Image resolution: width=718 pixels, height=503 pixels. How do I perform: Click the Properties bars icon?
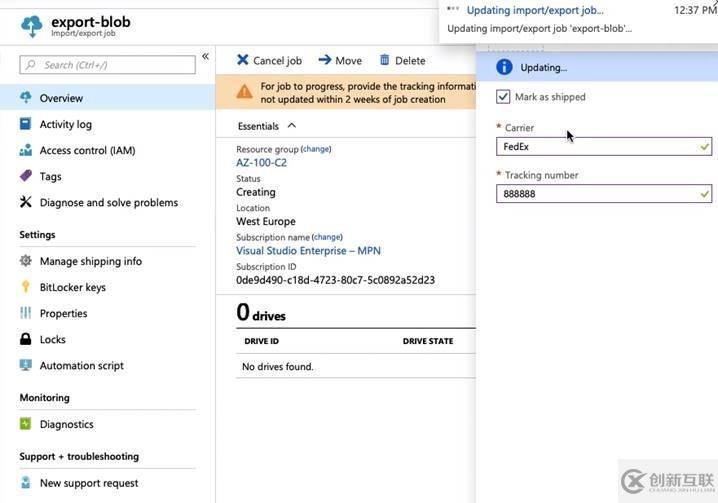pyautogui.click(x=26, y=313)
